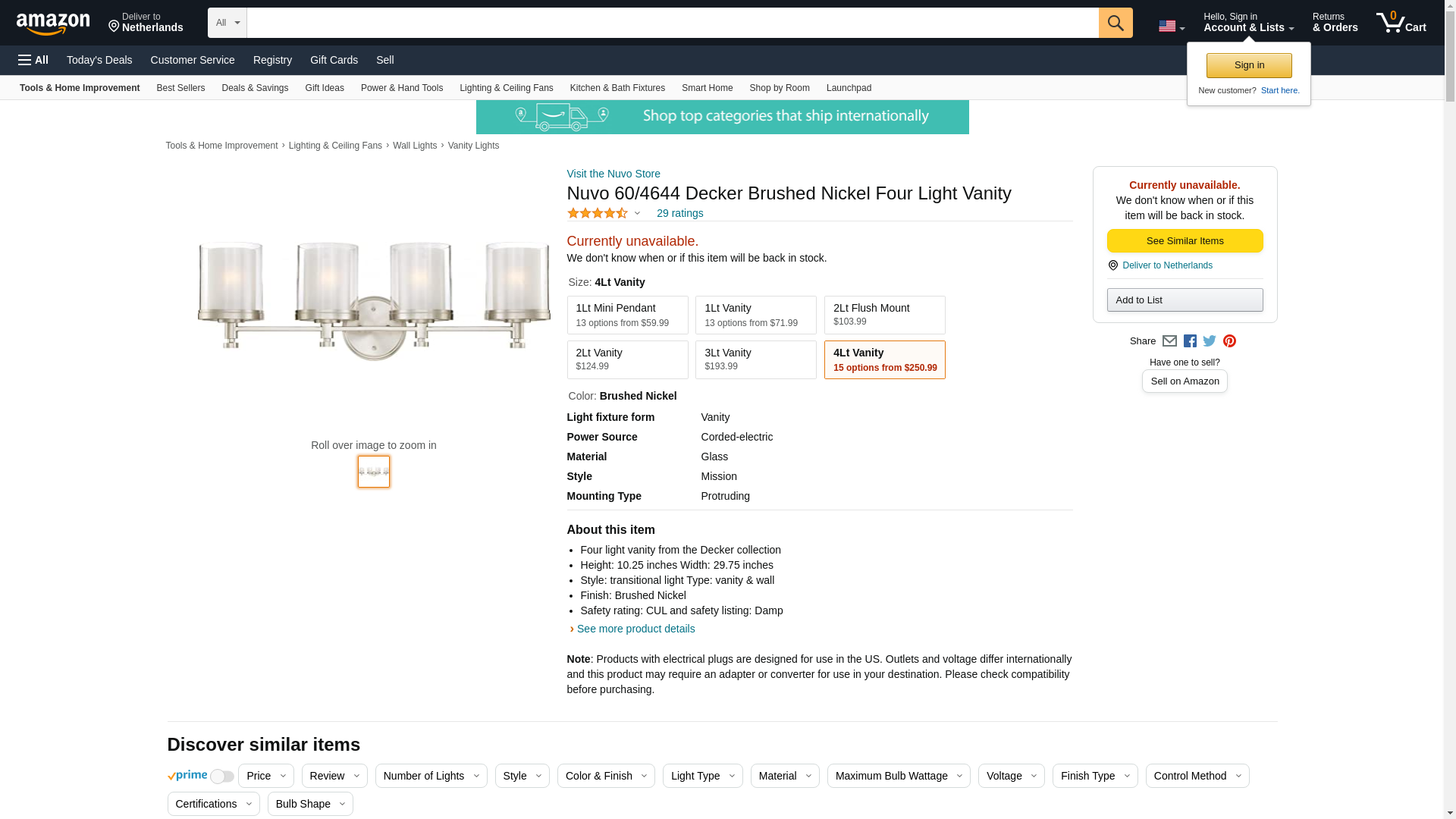This screenshot has height=819, width=1456.
Task: Go to Gift Cards menu item
Action: [x=334, y=60]
